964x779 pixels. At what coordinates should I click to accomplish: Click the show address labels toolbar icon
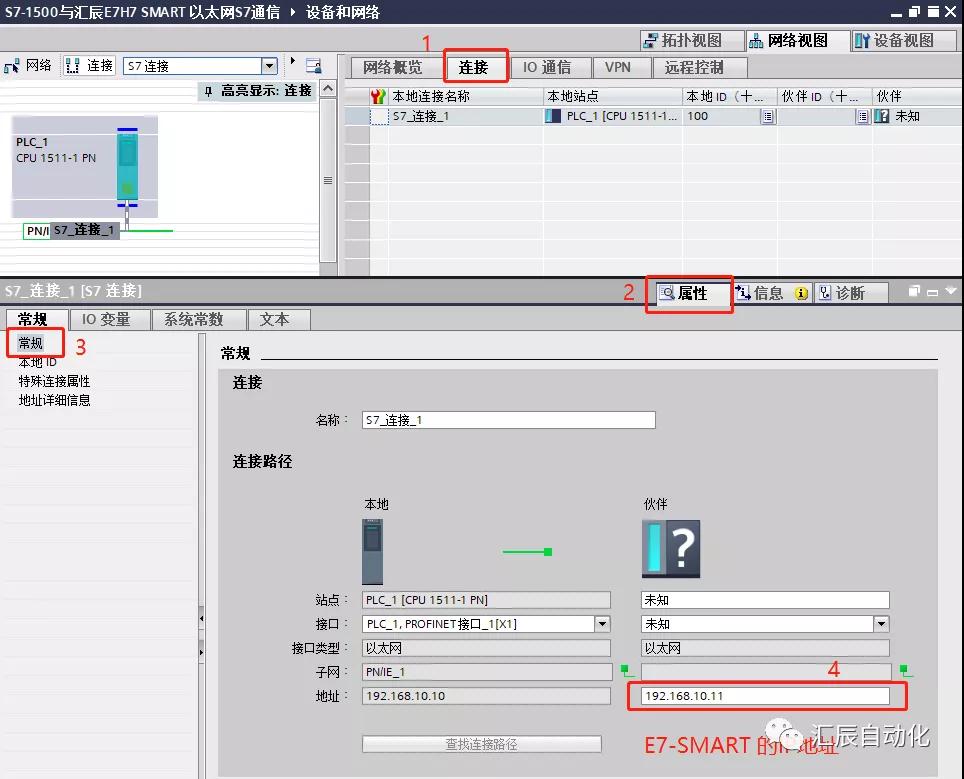314,65
